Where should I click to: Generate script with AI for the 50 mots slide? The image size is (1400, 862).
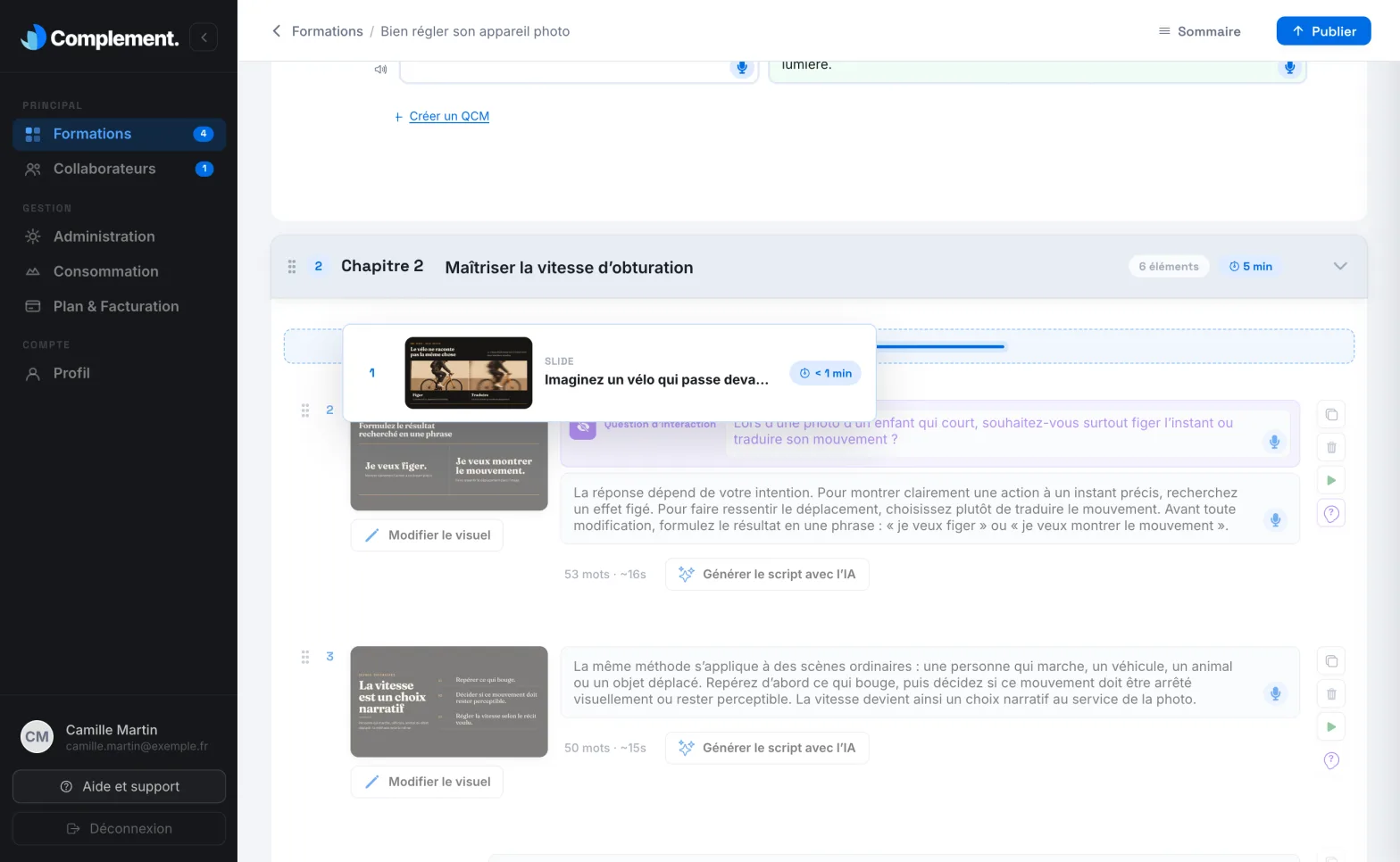(x=767, y=748)
